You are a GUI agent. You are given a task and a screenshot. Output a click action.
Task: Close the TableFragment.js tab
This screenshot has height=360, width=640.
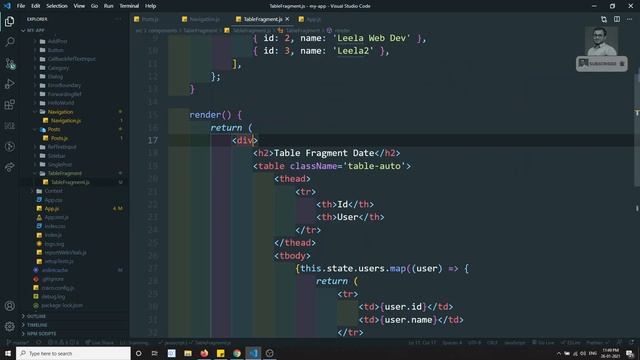tap(287, 19)
